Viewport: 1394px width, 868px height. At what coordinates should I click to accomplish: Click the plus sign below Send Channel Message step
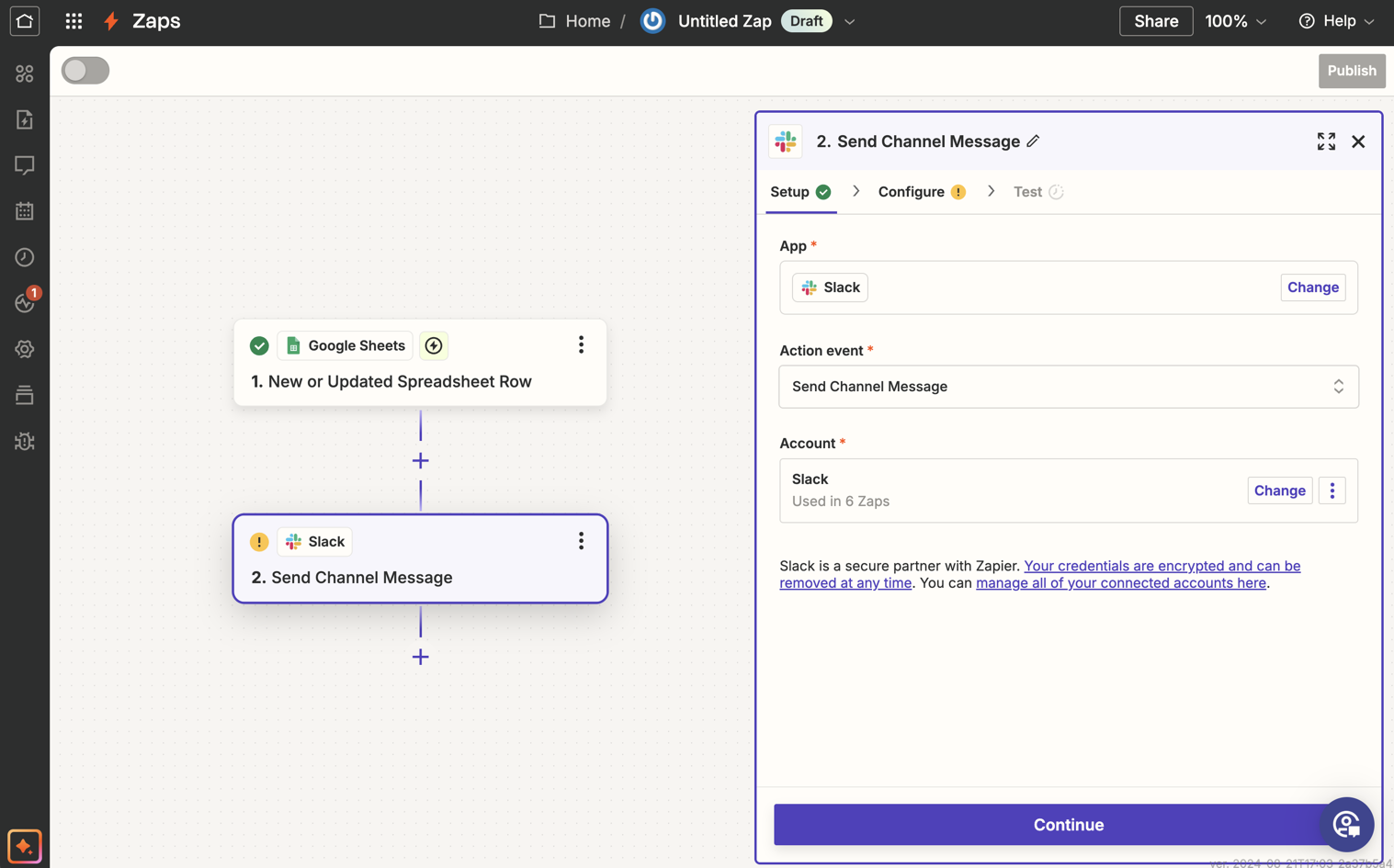point(420,657)
